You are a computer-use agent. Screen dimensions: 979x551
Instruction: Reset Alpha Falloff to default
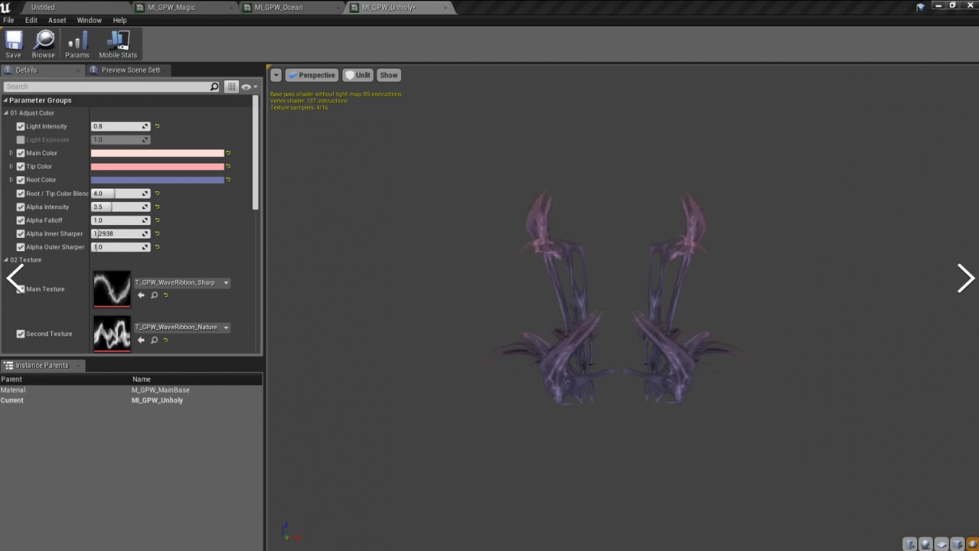(x=157, y=220)
